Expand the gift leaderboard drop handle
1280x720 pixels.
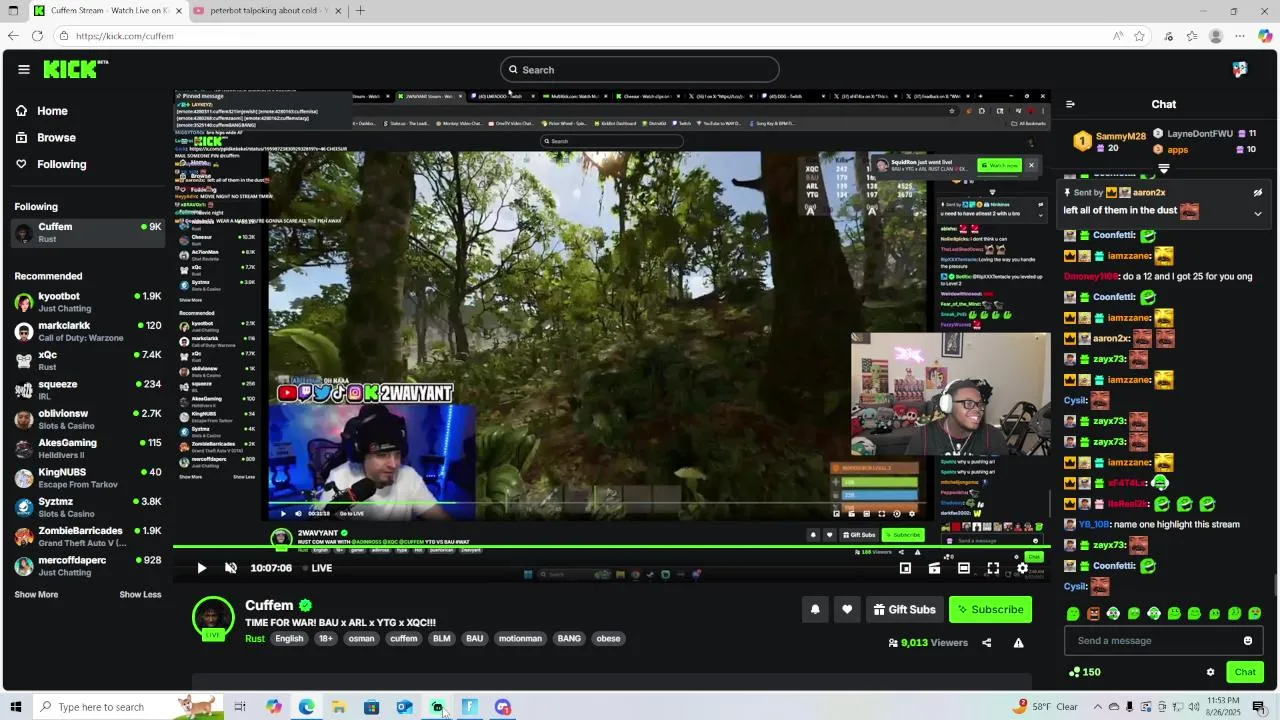click(x=1163, y=169)
